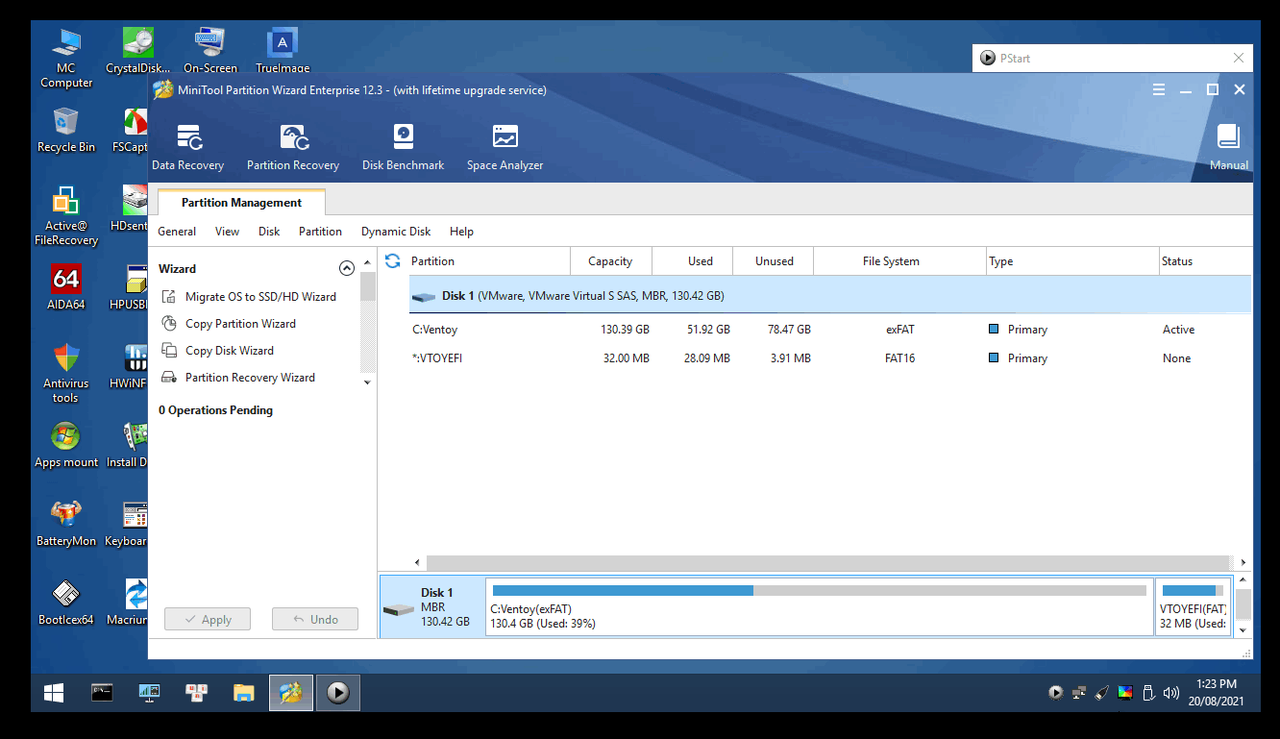Click the Windows Start button
The width and height of the screenshot is (1280, 739).
click(x=53, y=692)
